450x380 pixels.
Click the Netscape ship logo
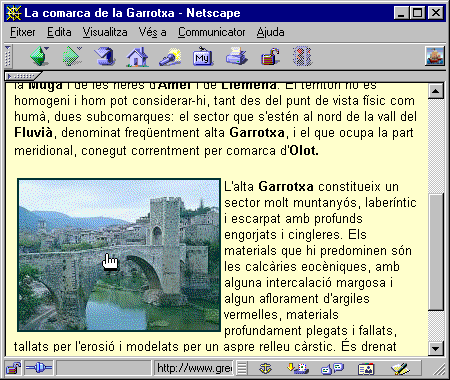[x=435, y=56]
